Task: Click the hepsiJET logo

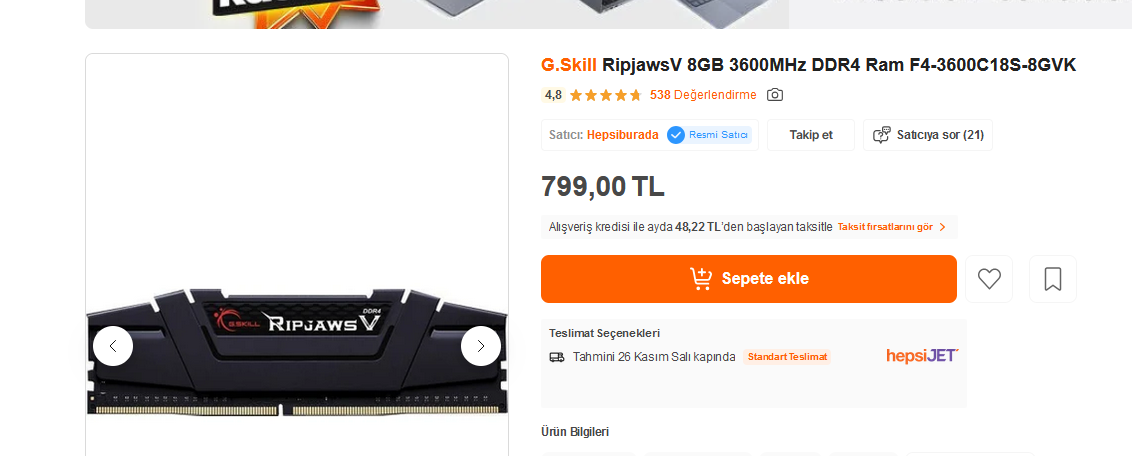Action: 922,355
